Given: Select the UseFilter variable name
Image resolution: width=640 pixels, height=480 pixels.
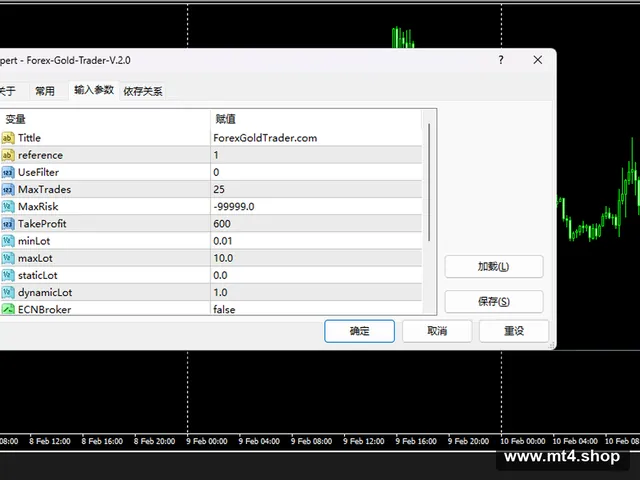Looking at the screenshot, I should [x=38, y=172].
